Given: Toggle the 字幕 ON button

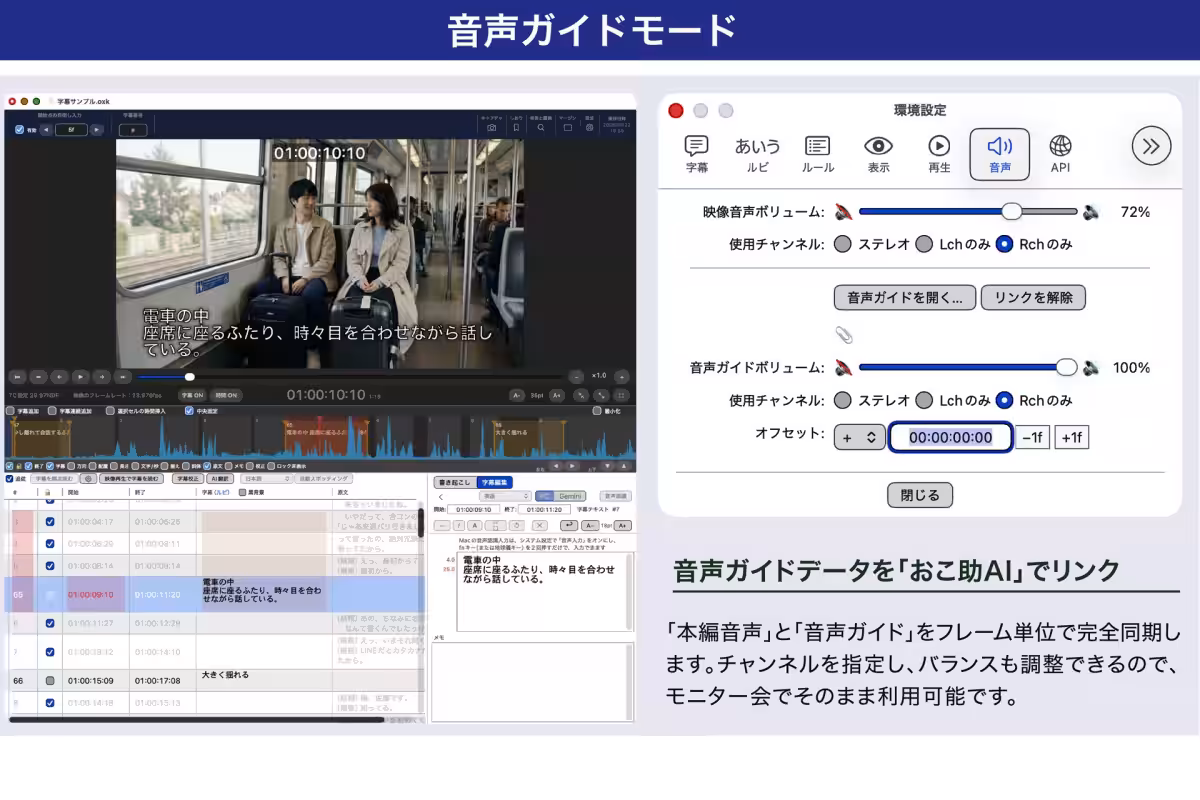Looking at the screenshot, I should click(192, 396).
